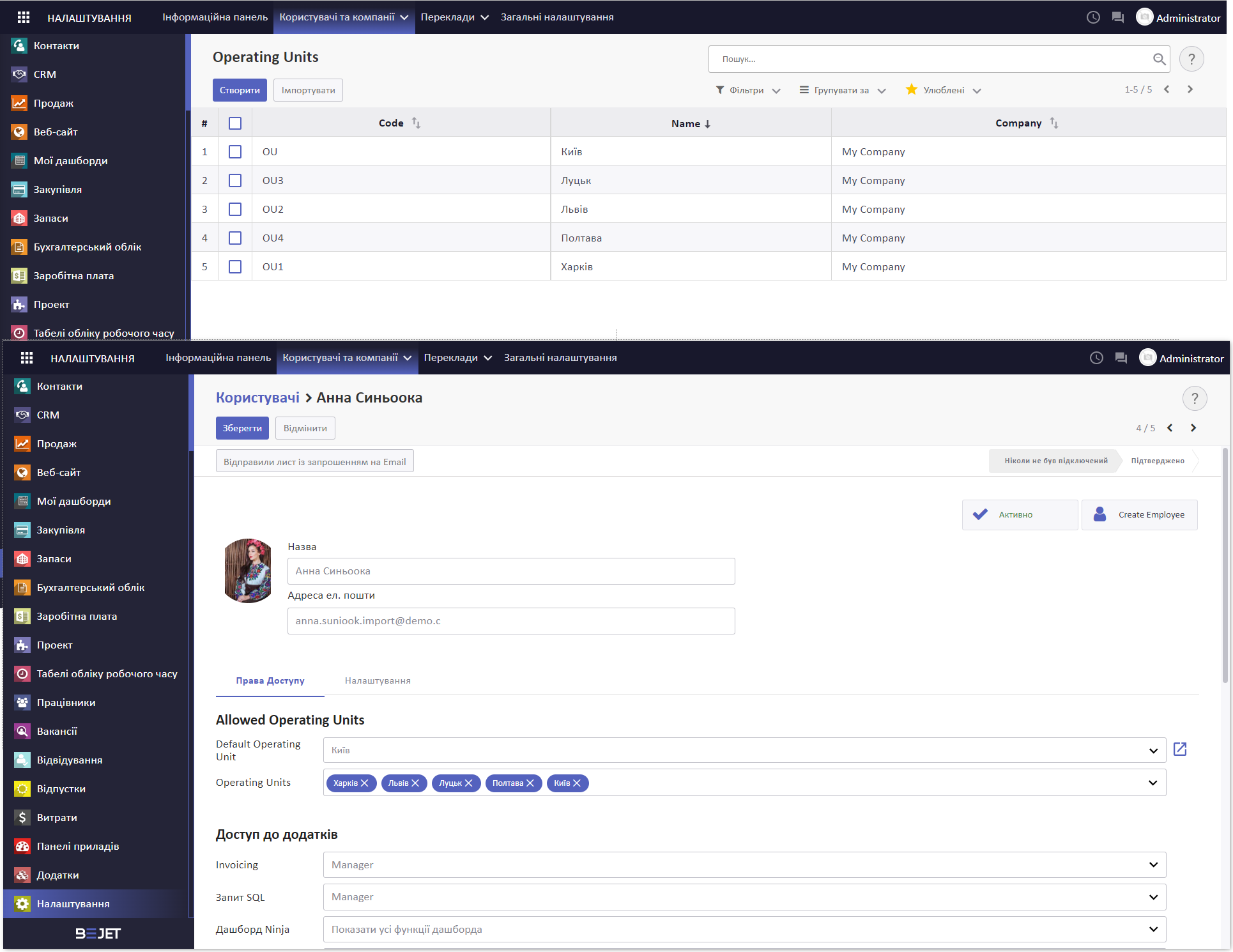Open the conversations icon in user form window
Screen dimensions: 1233x952
(x=1121, y=358)
